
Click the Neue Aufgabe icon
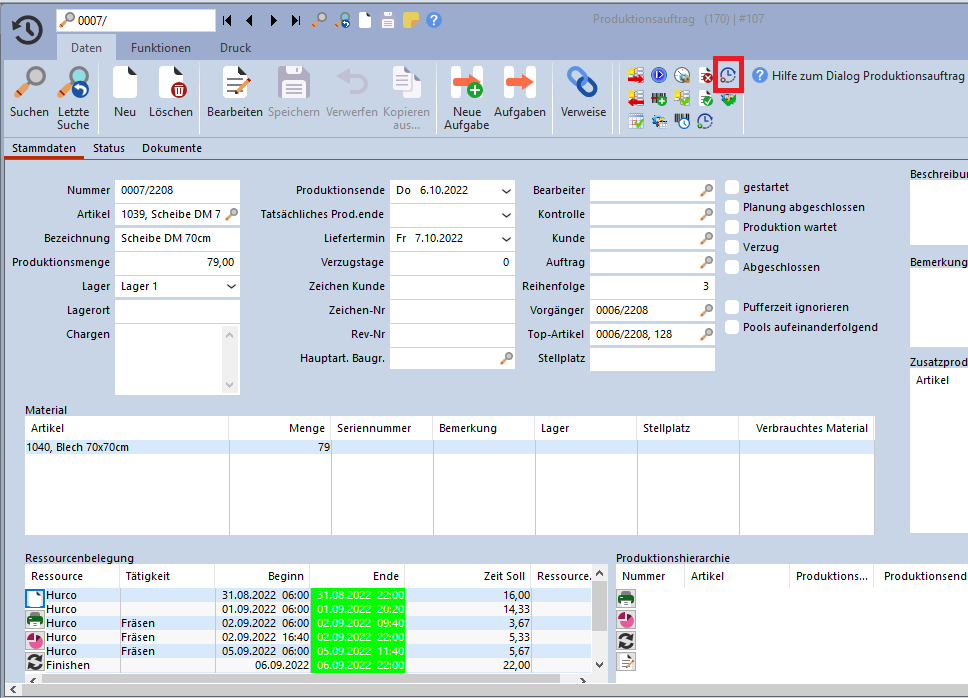pos(467,84)
